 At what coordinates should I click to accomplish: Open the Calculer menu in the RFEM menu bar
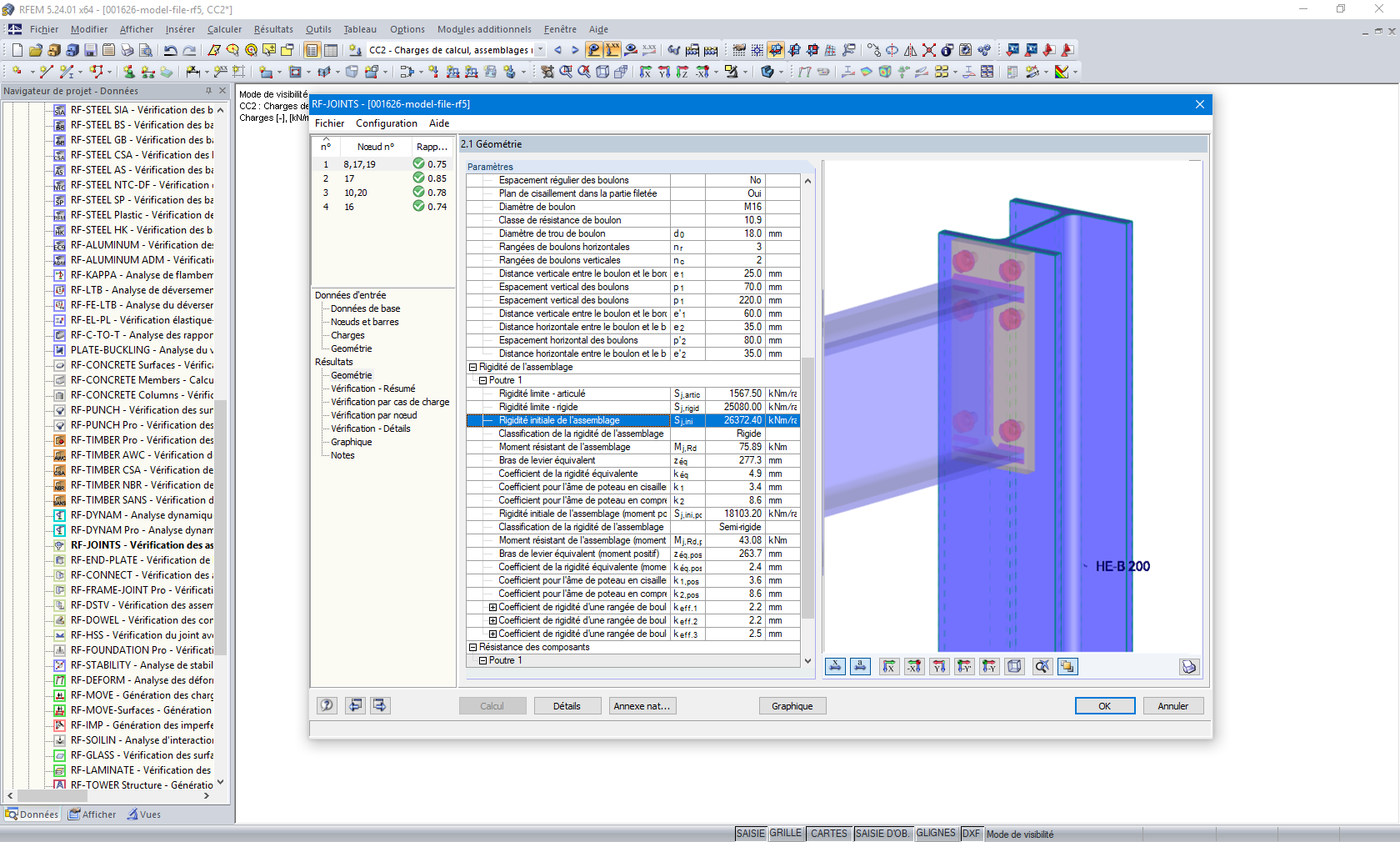(x=224, y=29)
